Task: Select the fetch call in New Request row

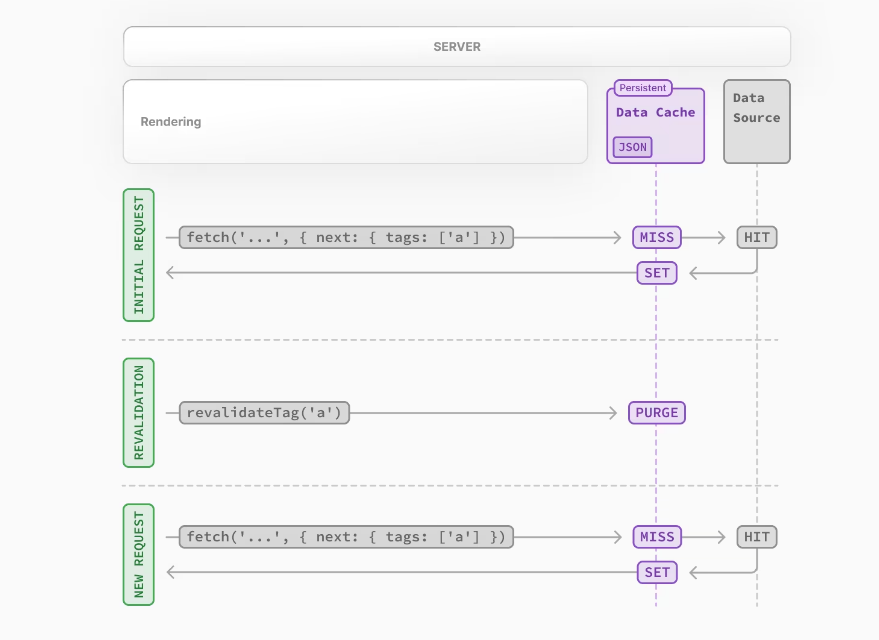Action: coord(346,537)
